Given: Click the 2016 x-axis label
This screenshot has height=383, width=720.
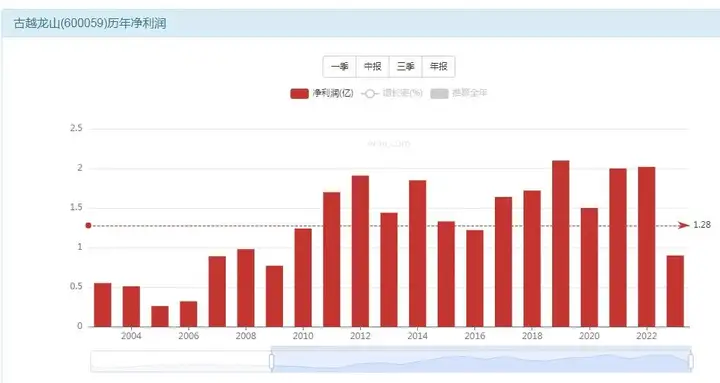Looking at the screenshot, I should (x=475, y=336).
